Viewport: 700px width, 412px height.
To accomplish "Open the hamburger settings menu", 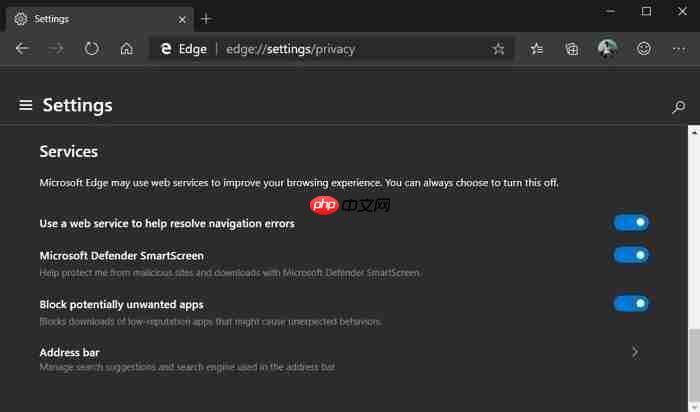I will tap(25, 105).
